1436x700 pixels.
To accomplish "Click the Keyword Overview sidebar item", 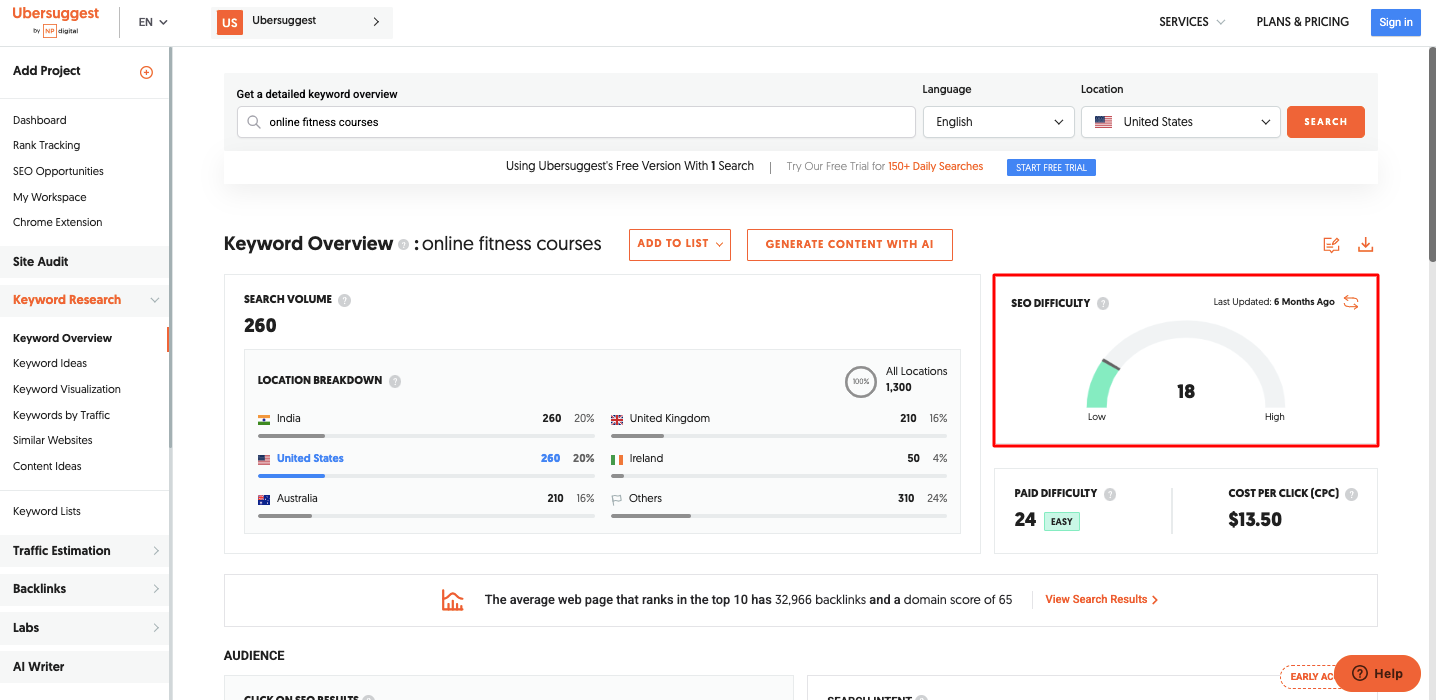I will click(63, 339).
